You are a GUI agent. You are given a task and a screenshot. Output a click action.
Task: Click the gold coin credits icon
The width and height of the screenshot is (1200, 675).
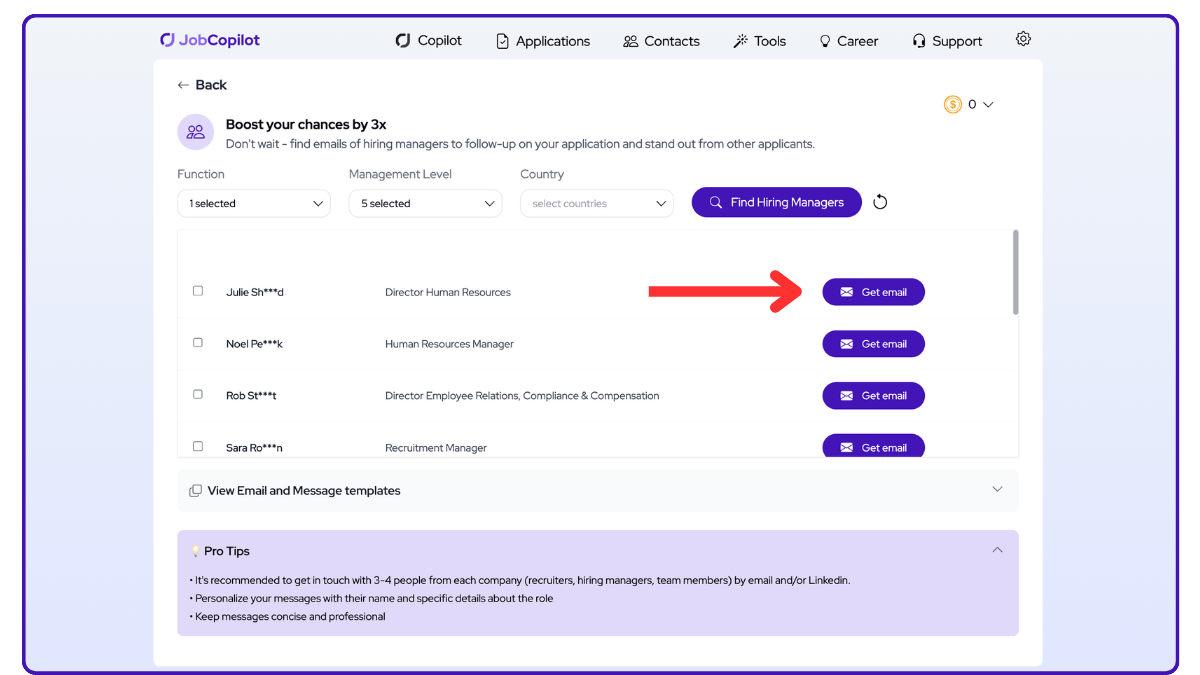point(952,104)
